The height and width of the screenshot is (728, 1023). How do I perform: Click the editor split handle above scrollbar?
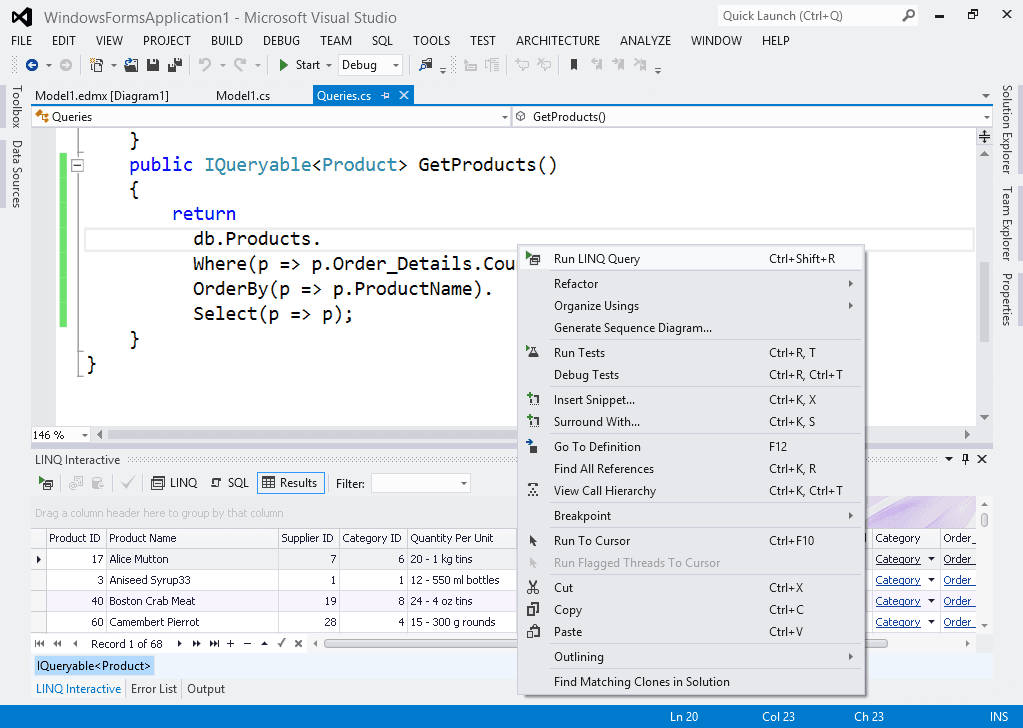(x=985, y=136)
